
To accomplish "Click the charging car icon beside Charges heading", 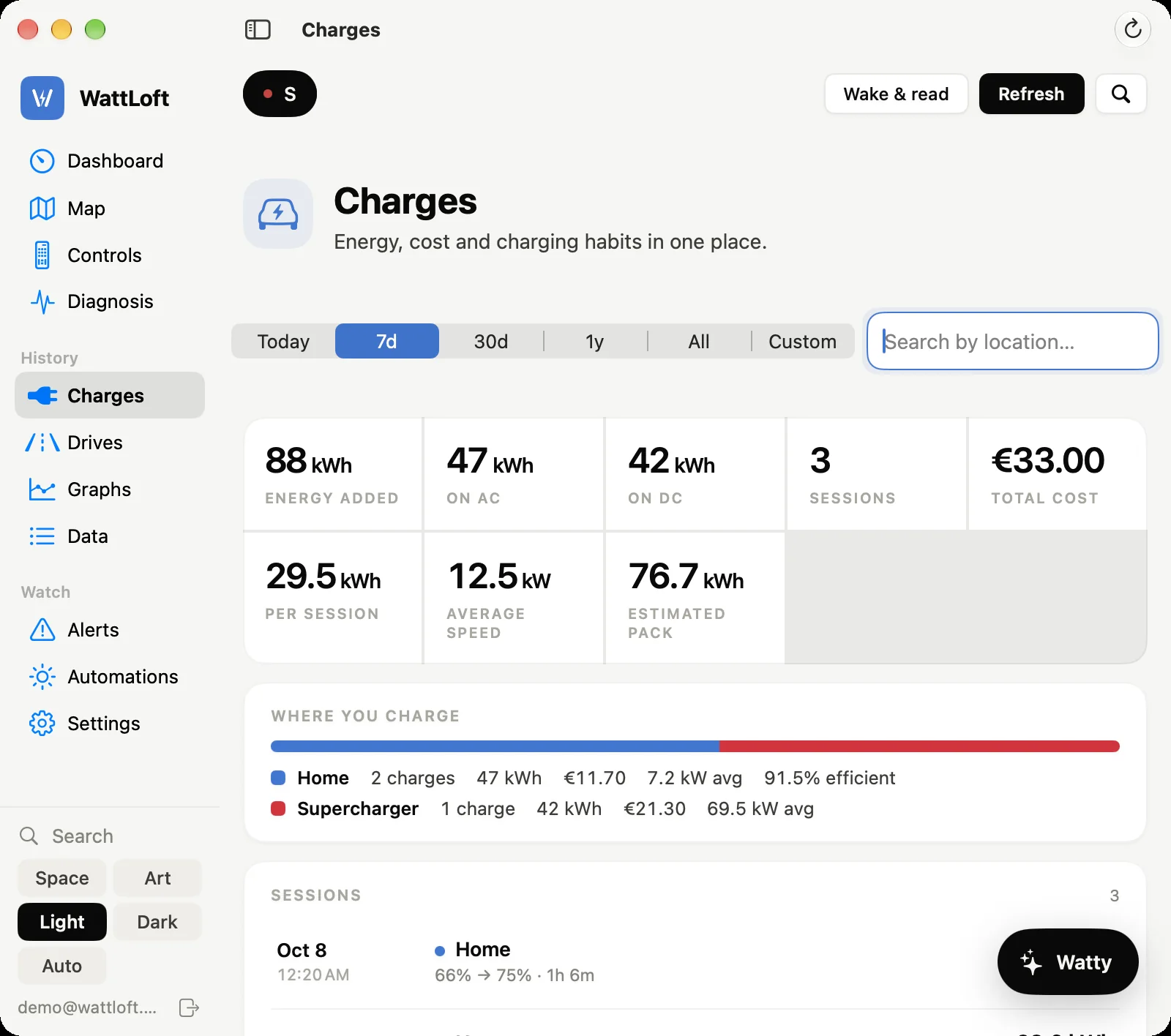I will (x=278, y=214).
